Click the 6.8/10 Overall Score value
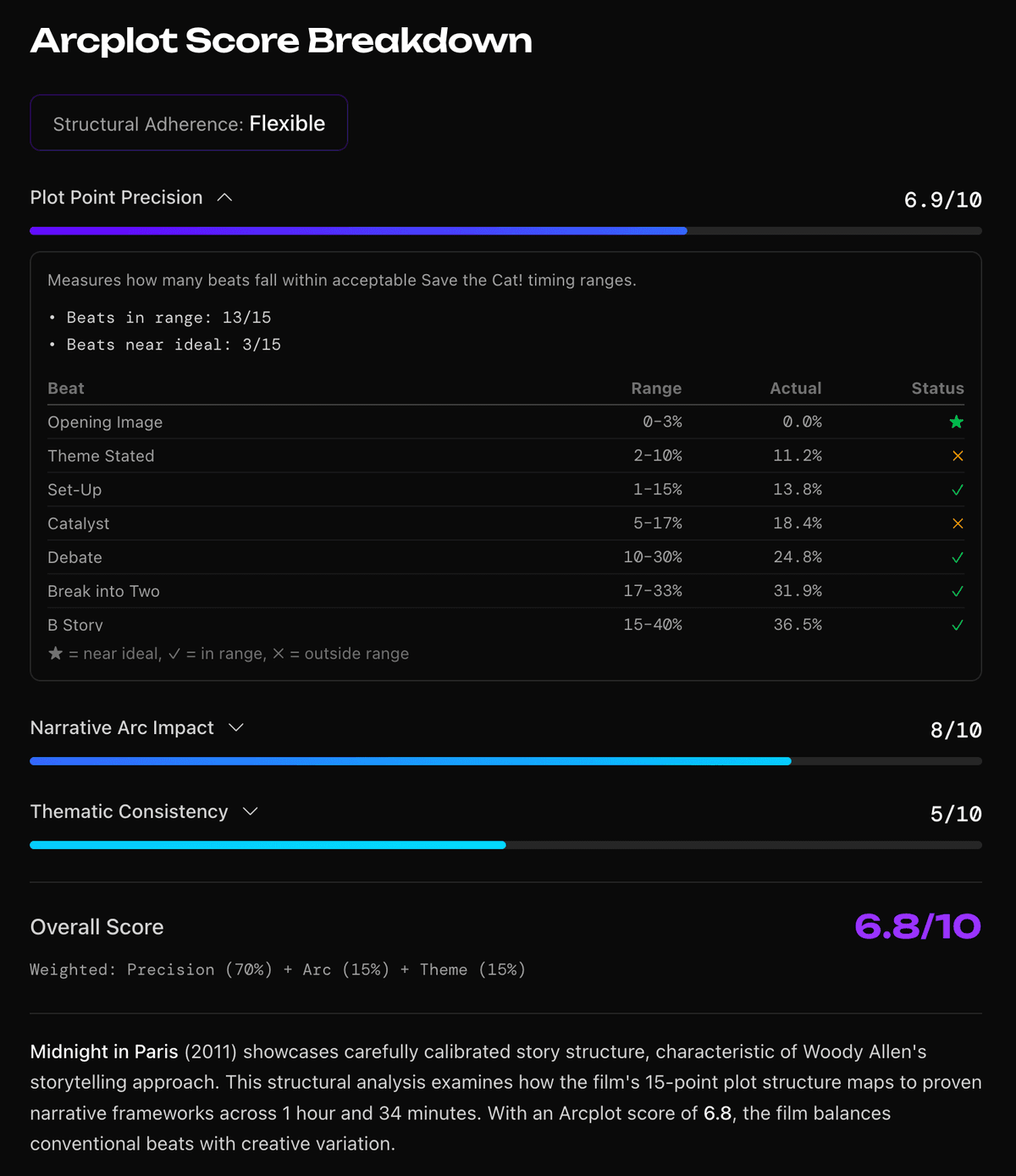The width and height of the screenshot is (1016, 1176). coord(917,926)
